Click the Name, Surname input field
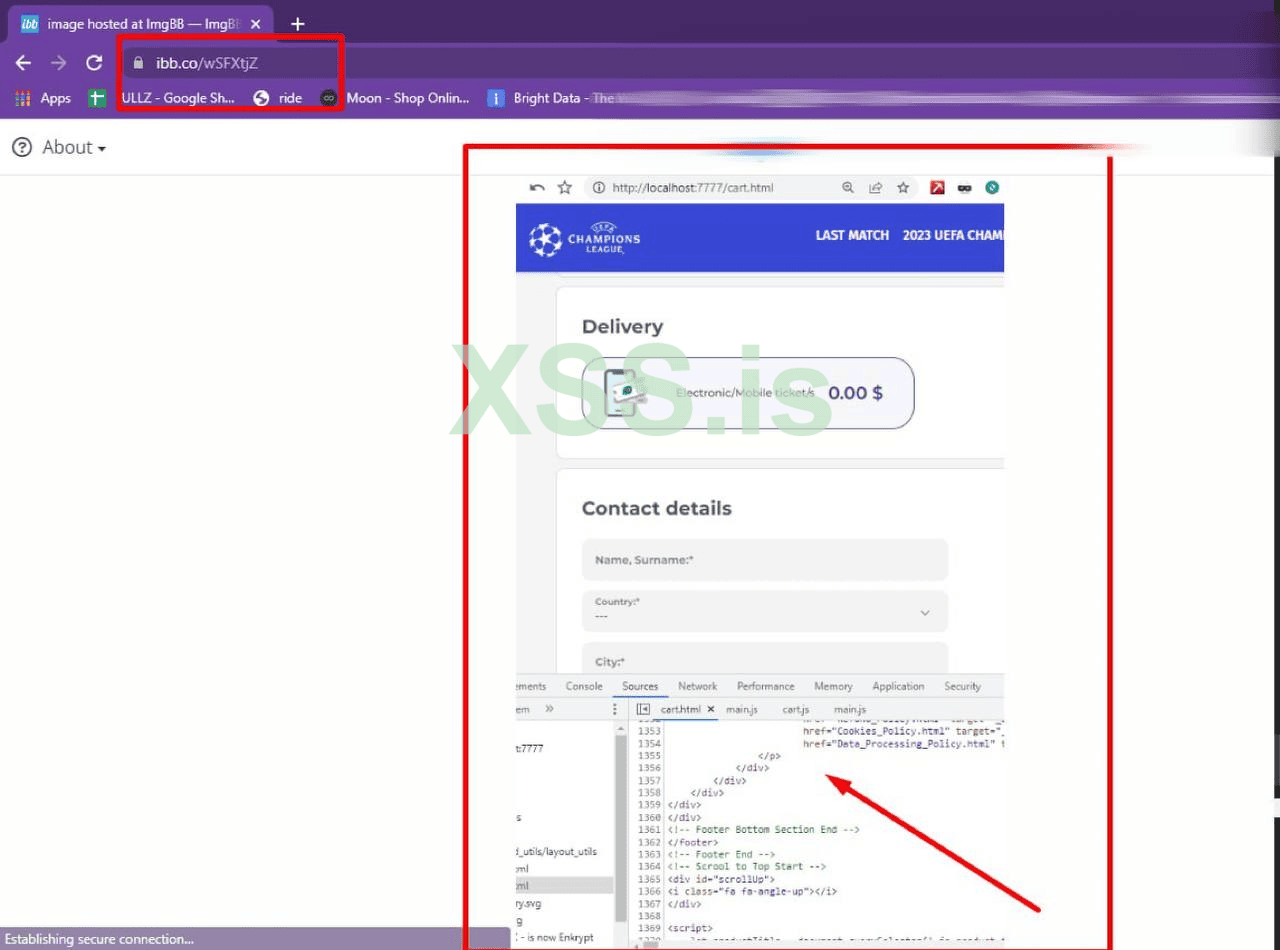Image resolution: width=1280 pixels, height=950 pixels. tap(765, 560)
